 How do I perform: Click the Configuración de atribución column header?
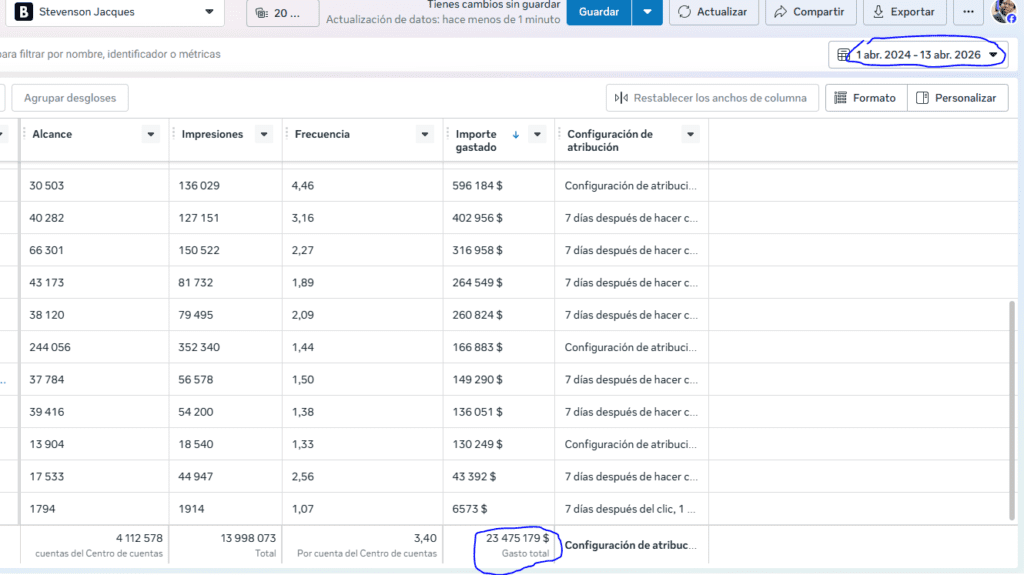pyautogui.click(x=610, y=140)
